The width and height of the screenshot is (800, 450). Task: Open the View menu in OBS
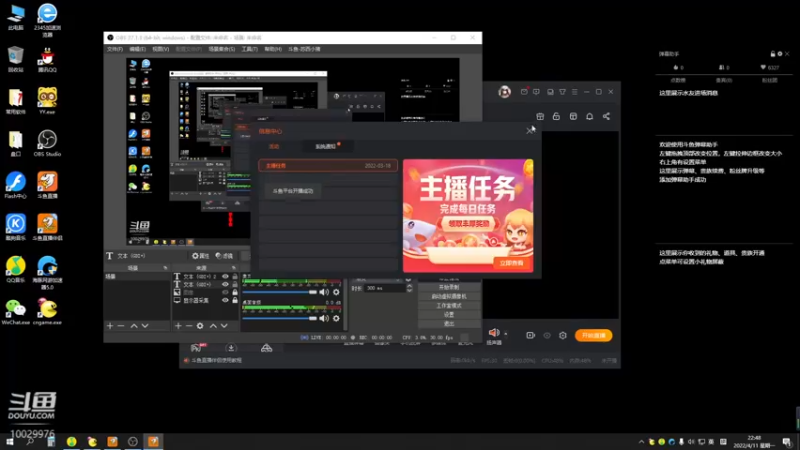point(160,49)
